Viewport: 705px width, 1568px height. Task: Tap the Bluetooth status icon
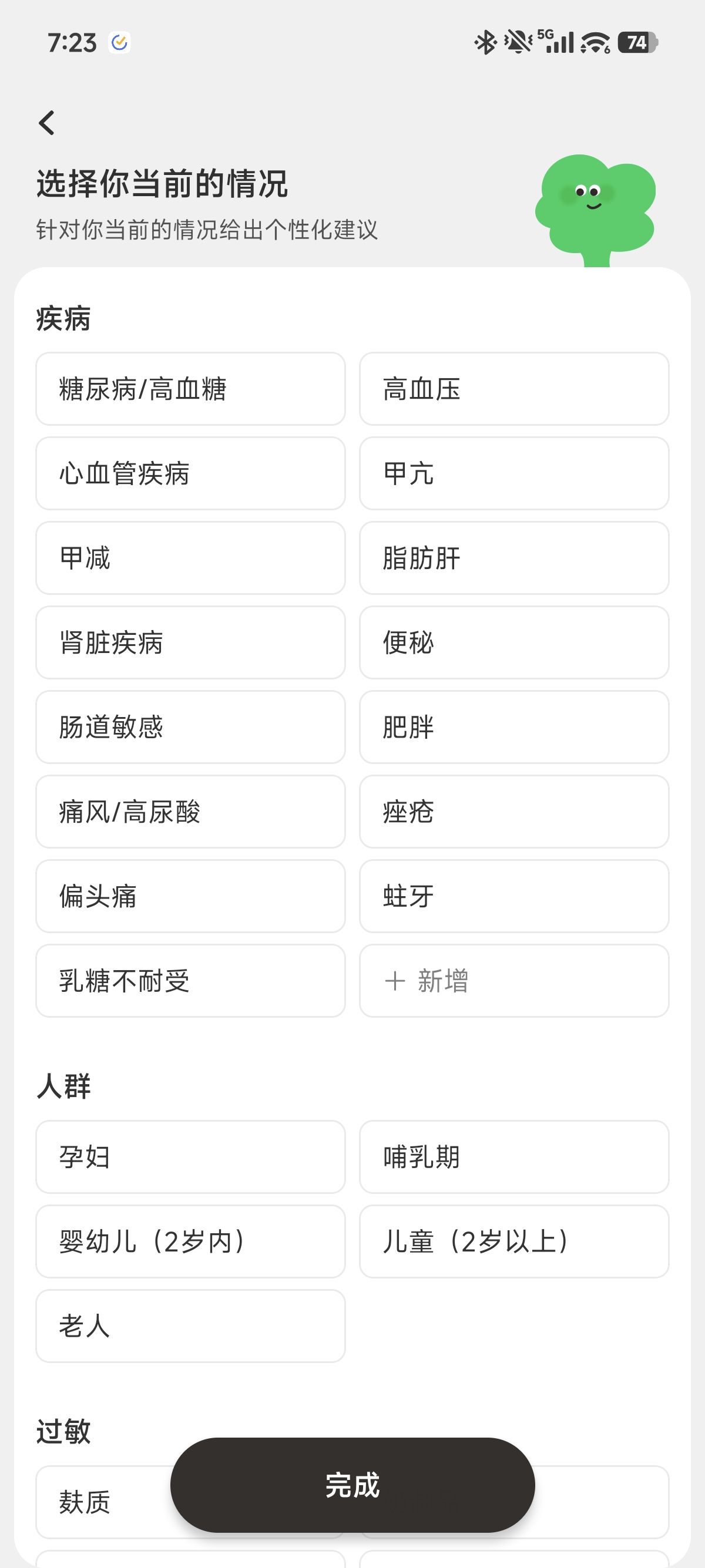pyautogui.click(x=485, y=43)
